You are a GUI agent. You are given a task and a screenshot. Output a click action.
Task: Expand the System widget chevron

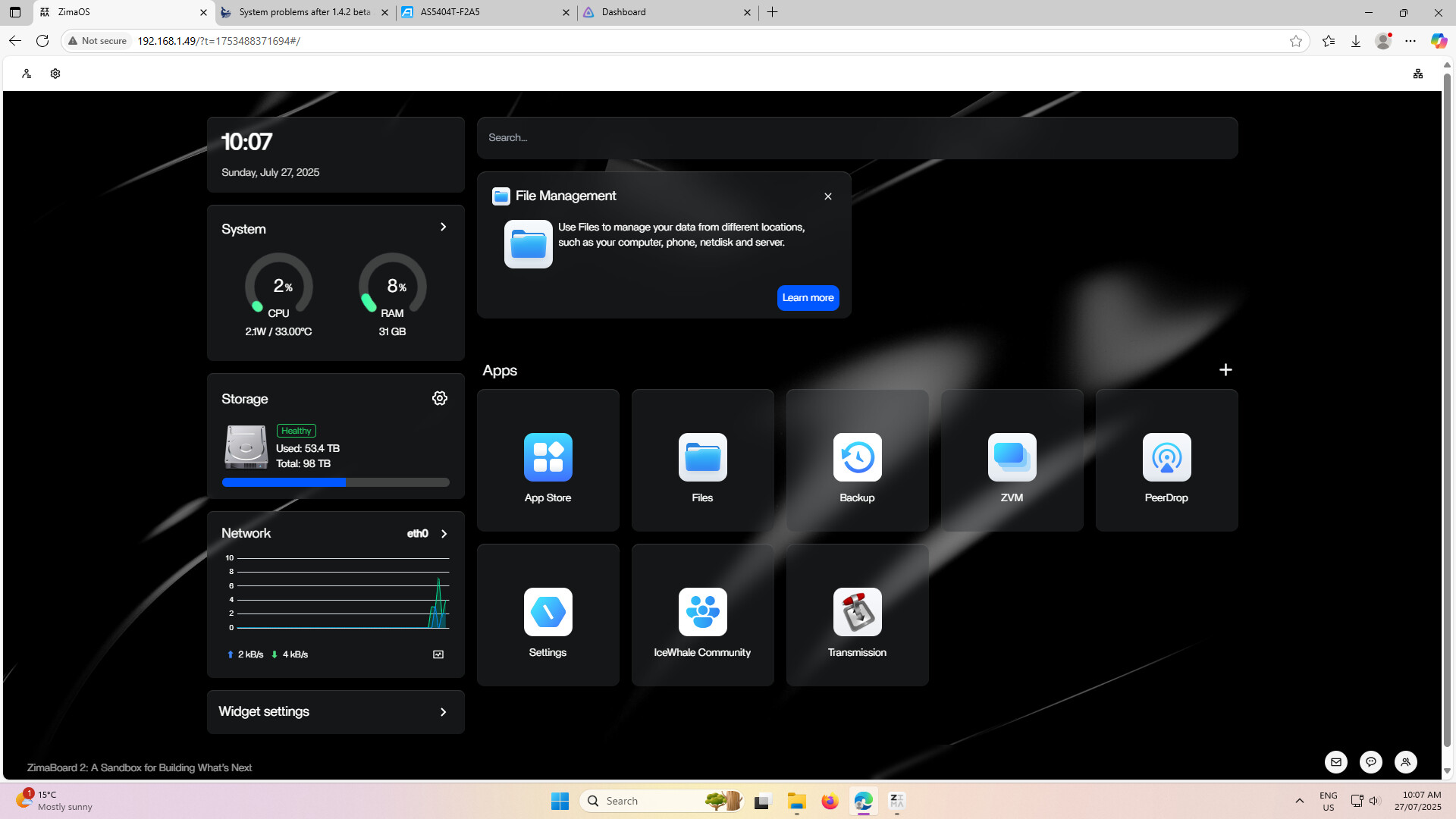(444, 227)
